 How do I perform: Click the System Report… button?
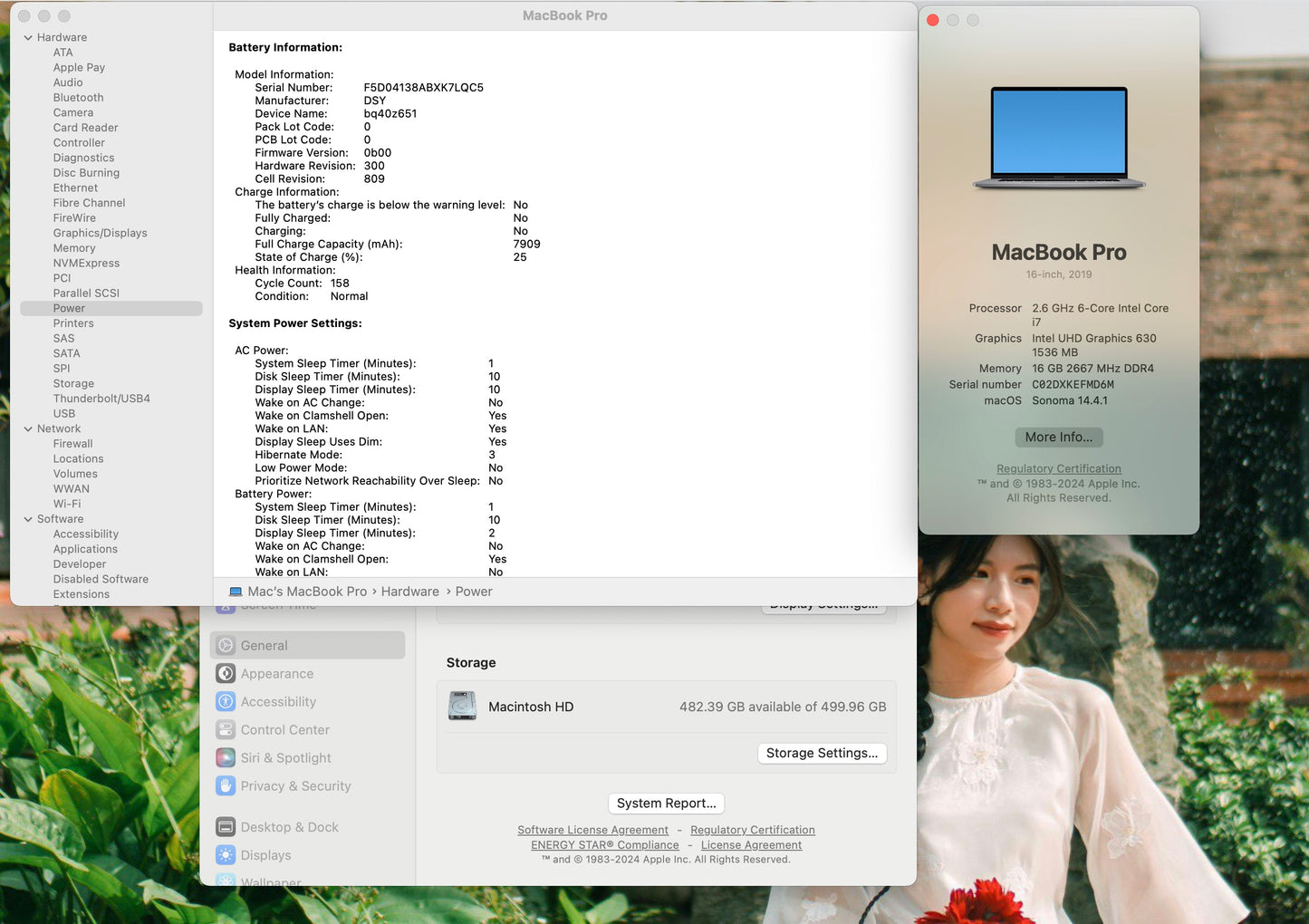point(666,804)
